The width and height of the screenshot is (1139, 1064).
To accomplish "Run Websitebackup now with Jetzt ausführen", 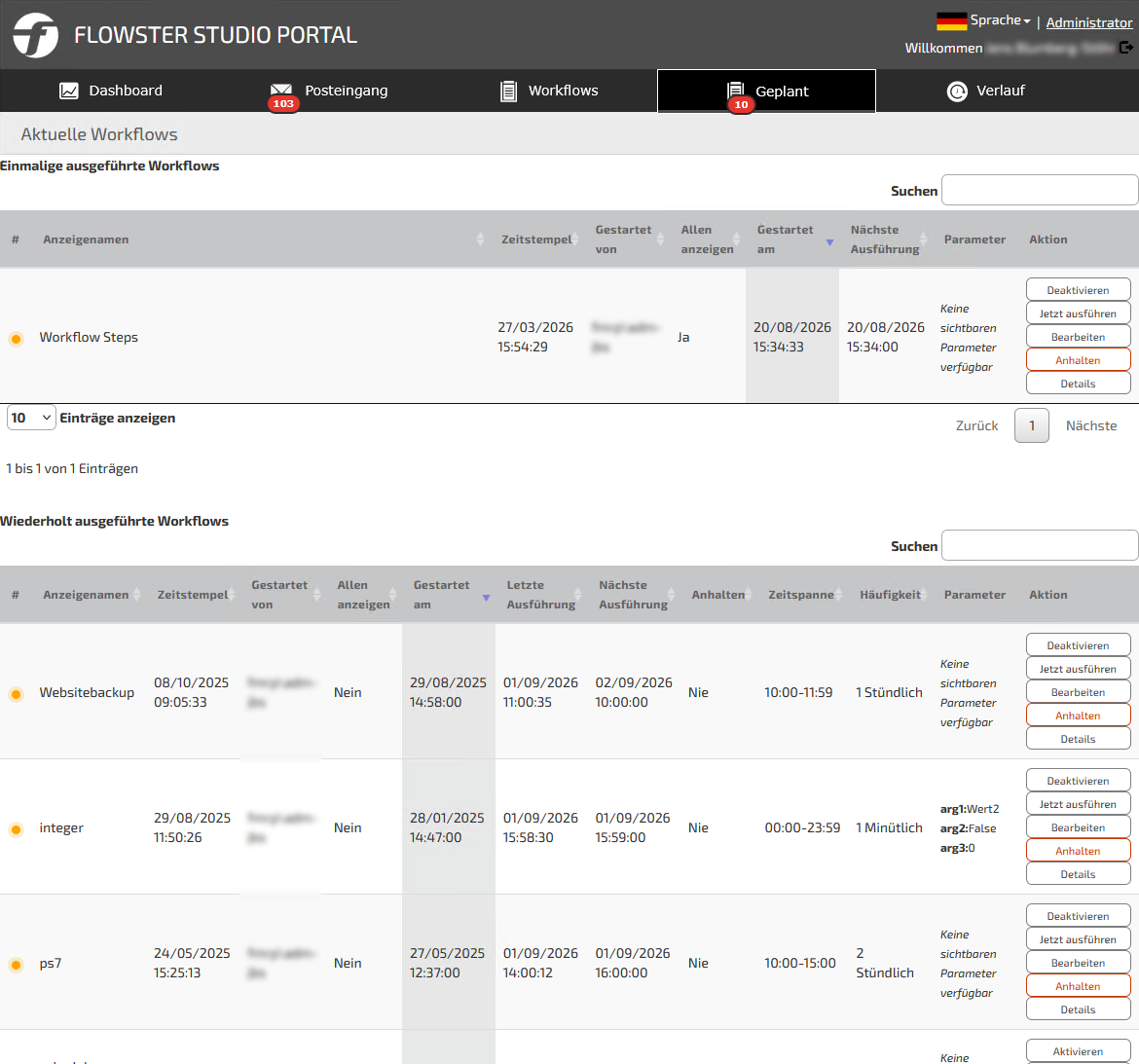I will [1078, 668].
